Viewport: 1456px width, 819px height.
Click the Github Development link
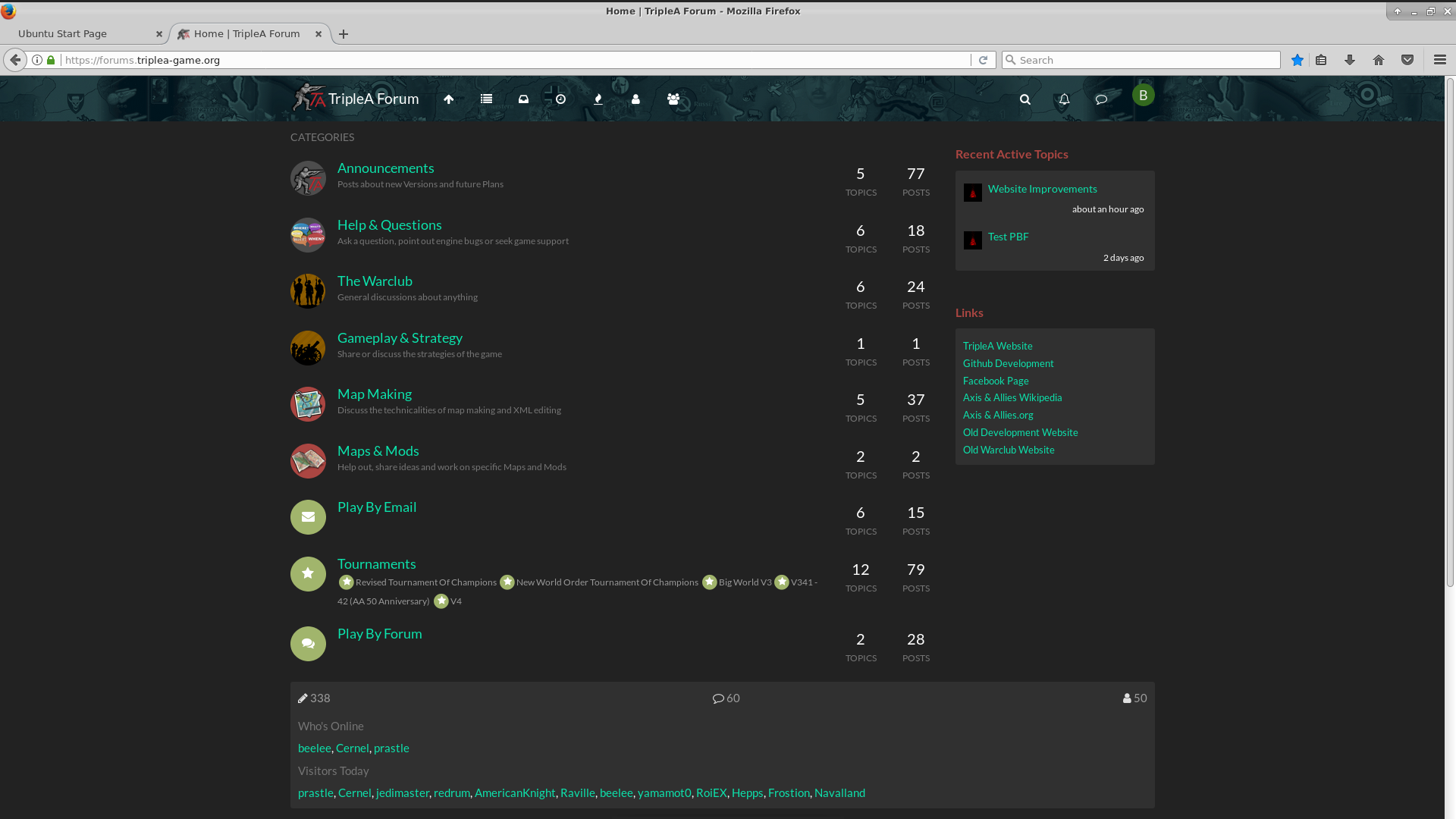(x=1008, y=363)
